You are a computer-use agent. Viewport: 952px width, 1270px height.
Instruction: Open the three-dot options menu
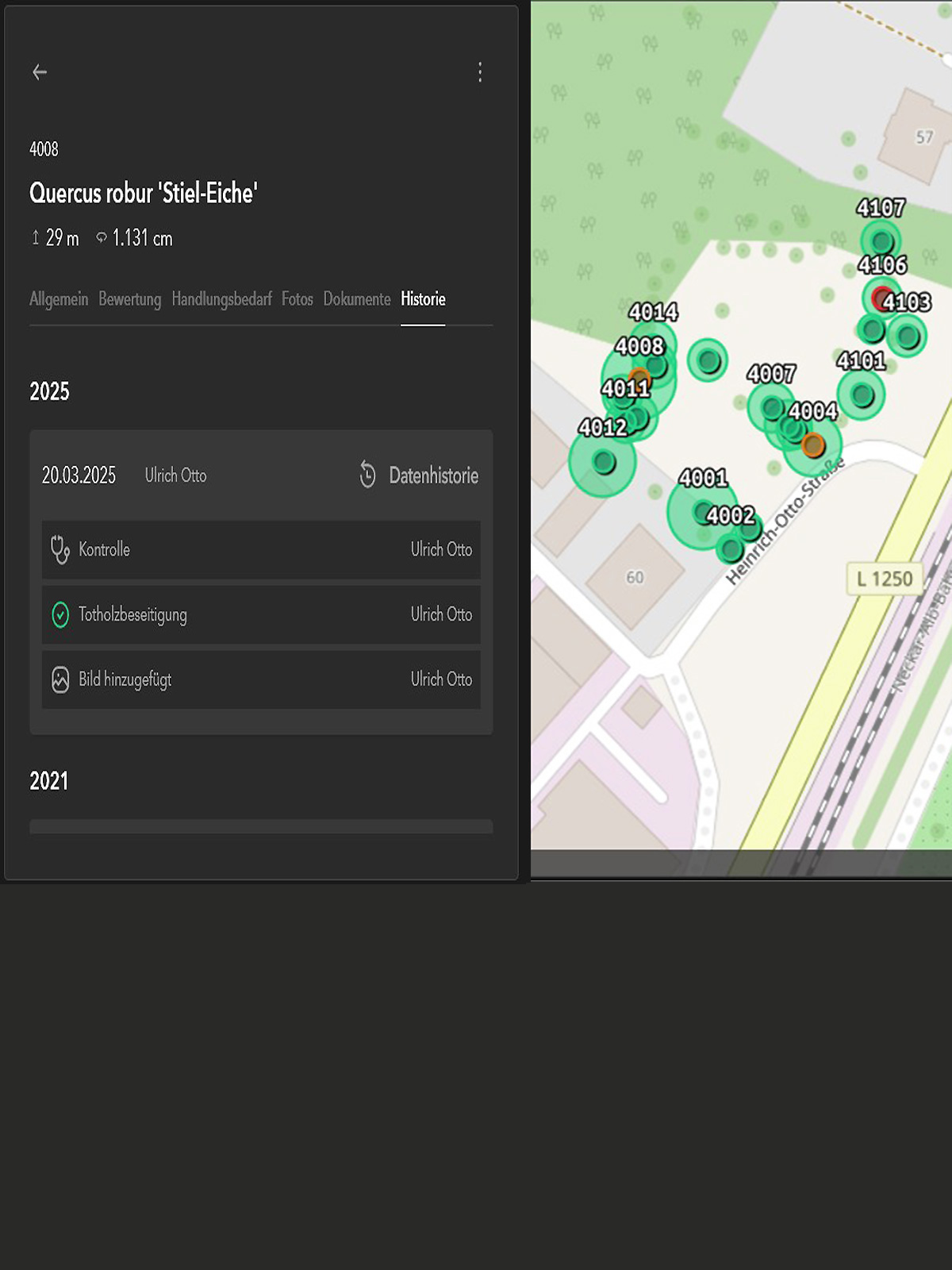[480, 72]
